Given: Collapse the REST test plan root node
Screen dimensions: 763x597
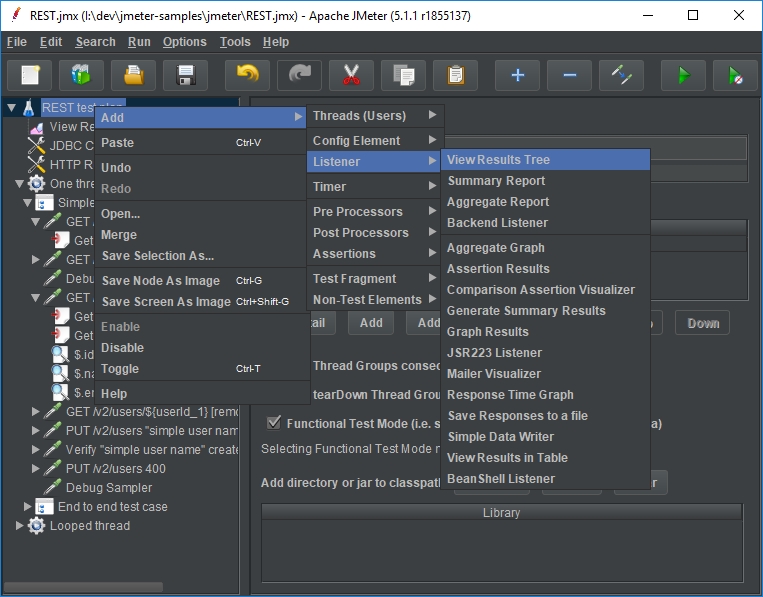Looking at the screenshot, I should (x=12, y=108).
